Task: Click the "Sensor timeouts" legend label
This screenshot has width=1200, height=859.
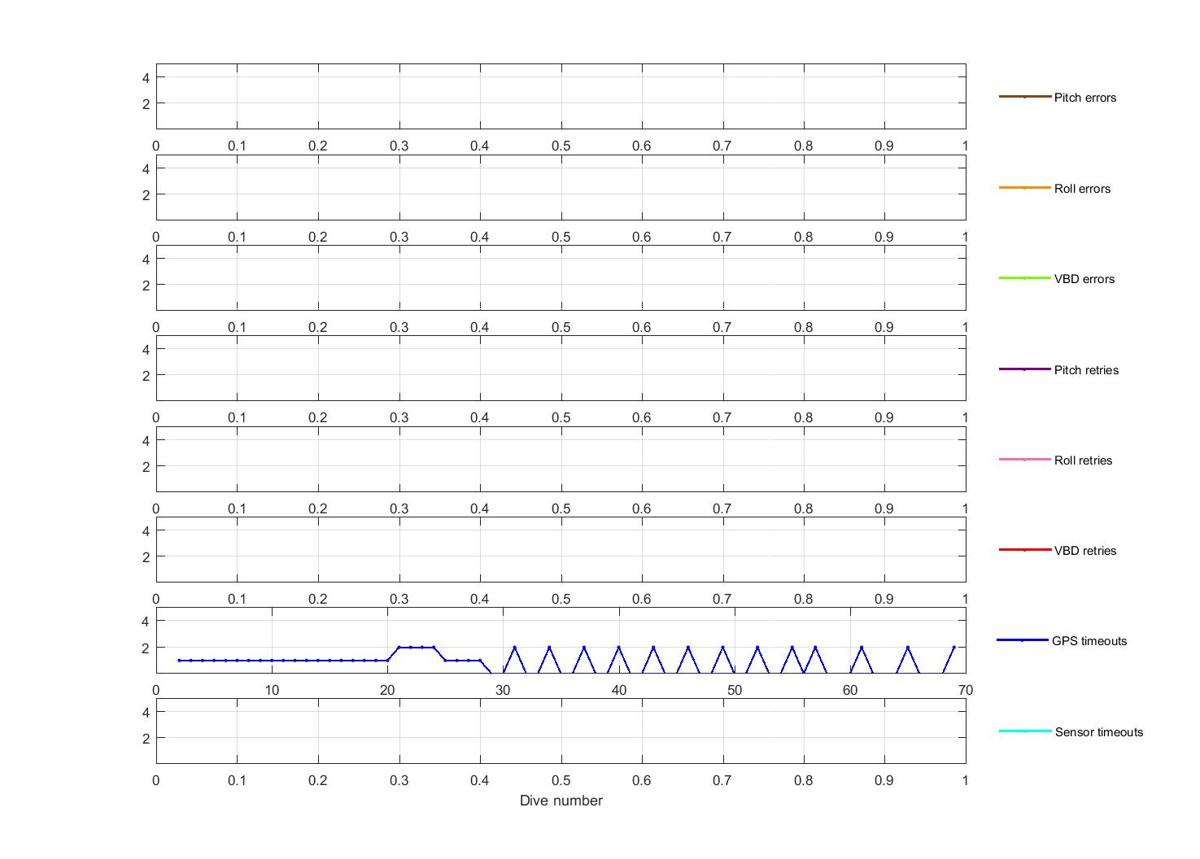Action: coord(1099,732)
